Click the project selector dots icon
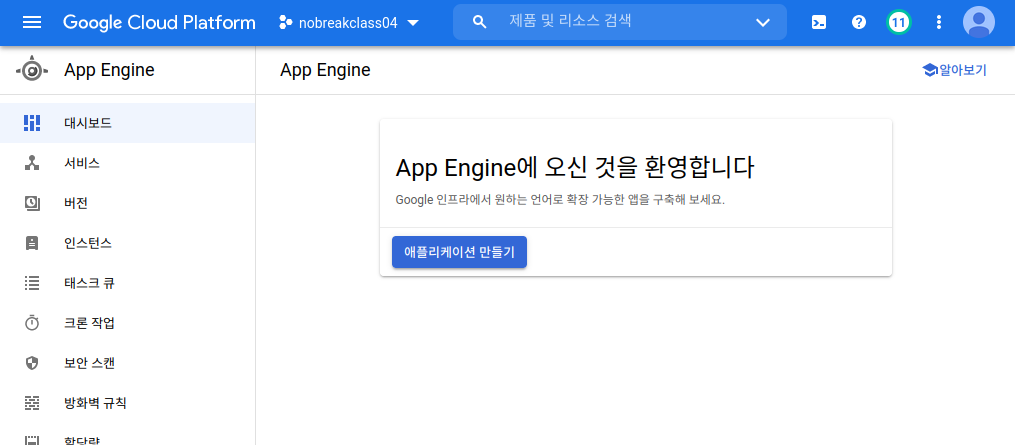Image resolution: width=1015 pixels, height=445 pixels. [x=285, y=23]
